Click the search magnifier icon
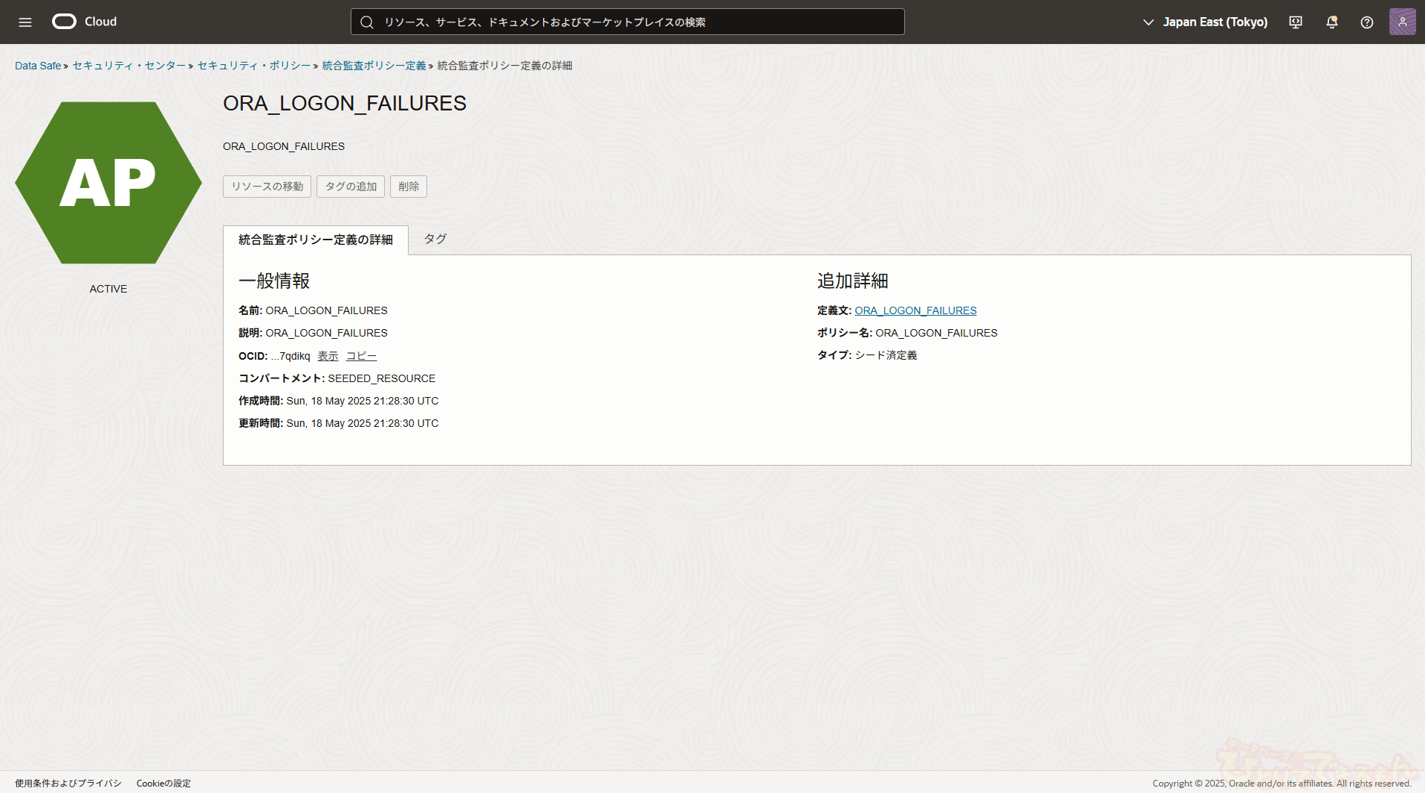Viewport: 1425px width, 793px height. tap(367, 22)
